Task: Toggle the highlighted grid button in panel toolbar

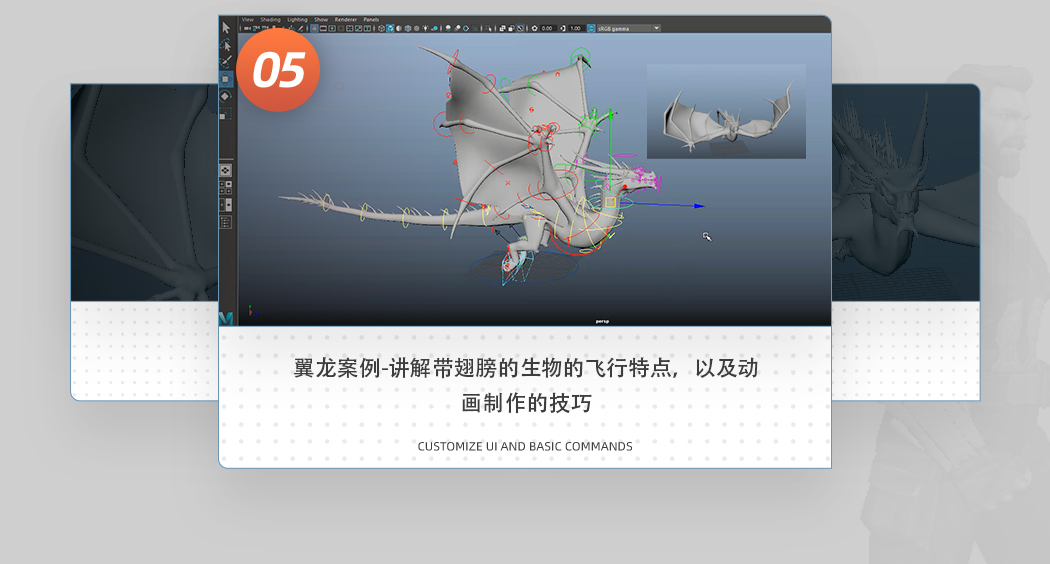Action: pyautogui.click(x=314, y=28)
